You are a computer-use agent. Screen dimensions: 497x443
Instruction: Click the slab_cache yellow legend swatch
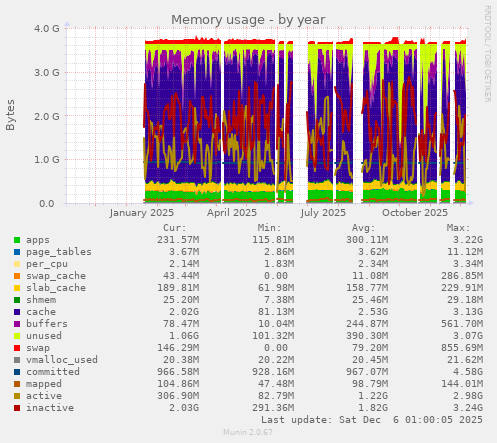coord(17,288)
